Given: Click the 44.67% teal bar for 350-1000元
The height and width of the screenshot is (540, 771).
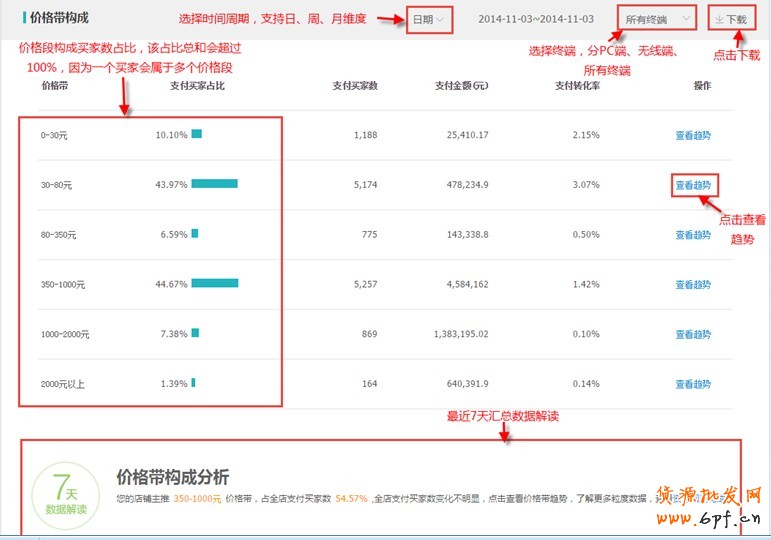Looking at the screenshot, I should coord(214,284).
